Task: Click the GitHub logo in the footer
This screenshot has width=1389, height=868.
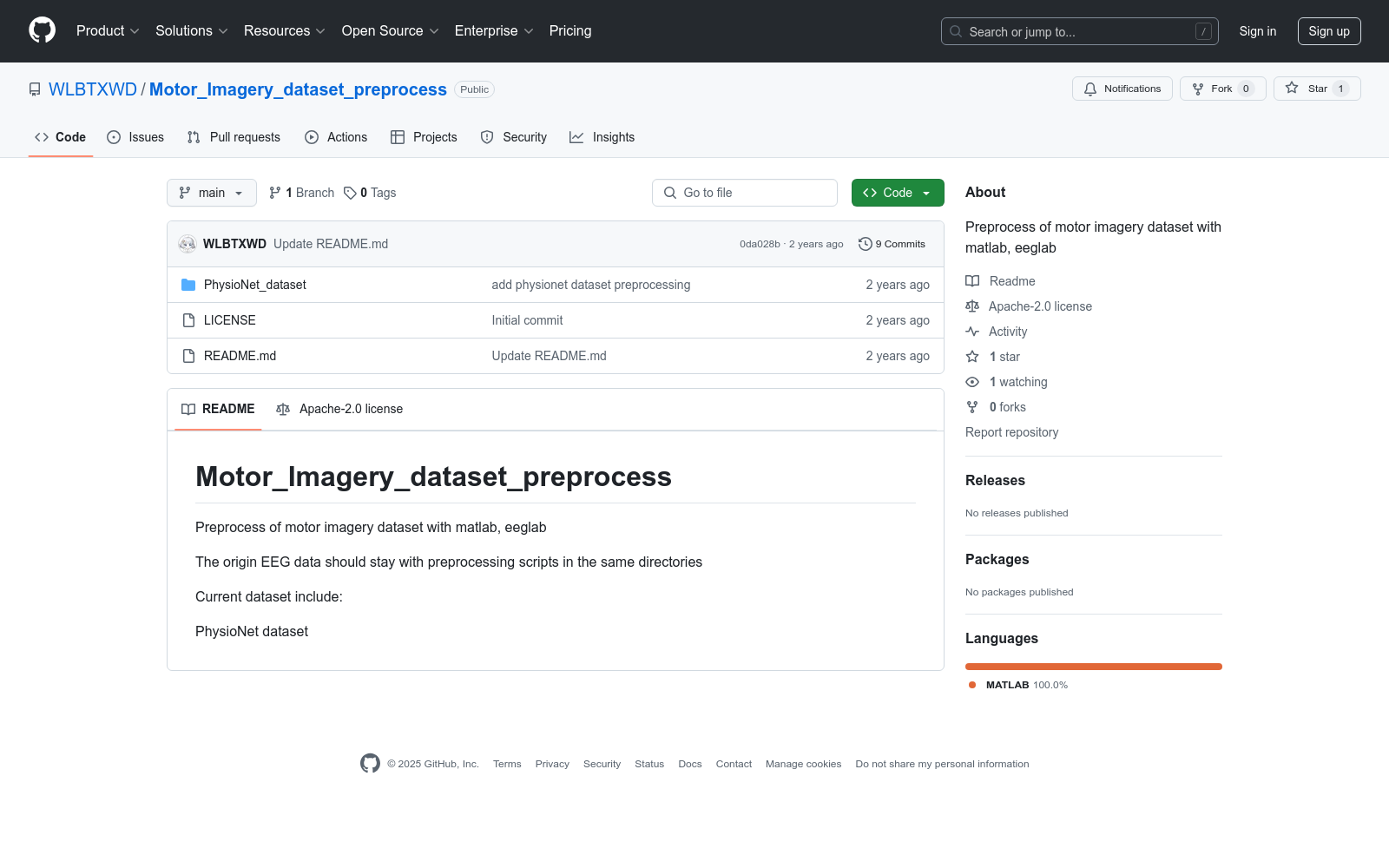Action: coord(370,764)
